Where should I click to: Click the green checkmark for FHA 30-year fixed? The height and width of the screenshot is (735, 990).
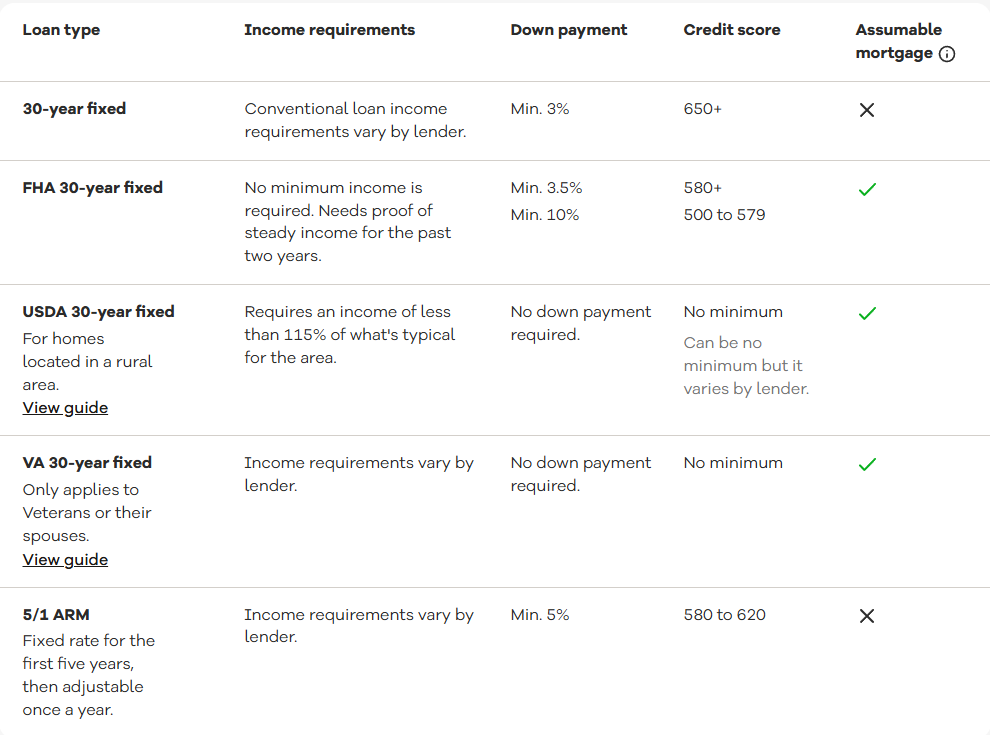pyautogui.click(x=868, y=189)
